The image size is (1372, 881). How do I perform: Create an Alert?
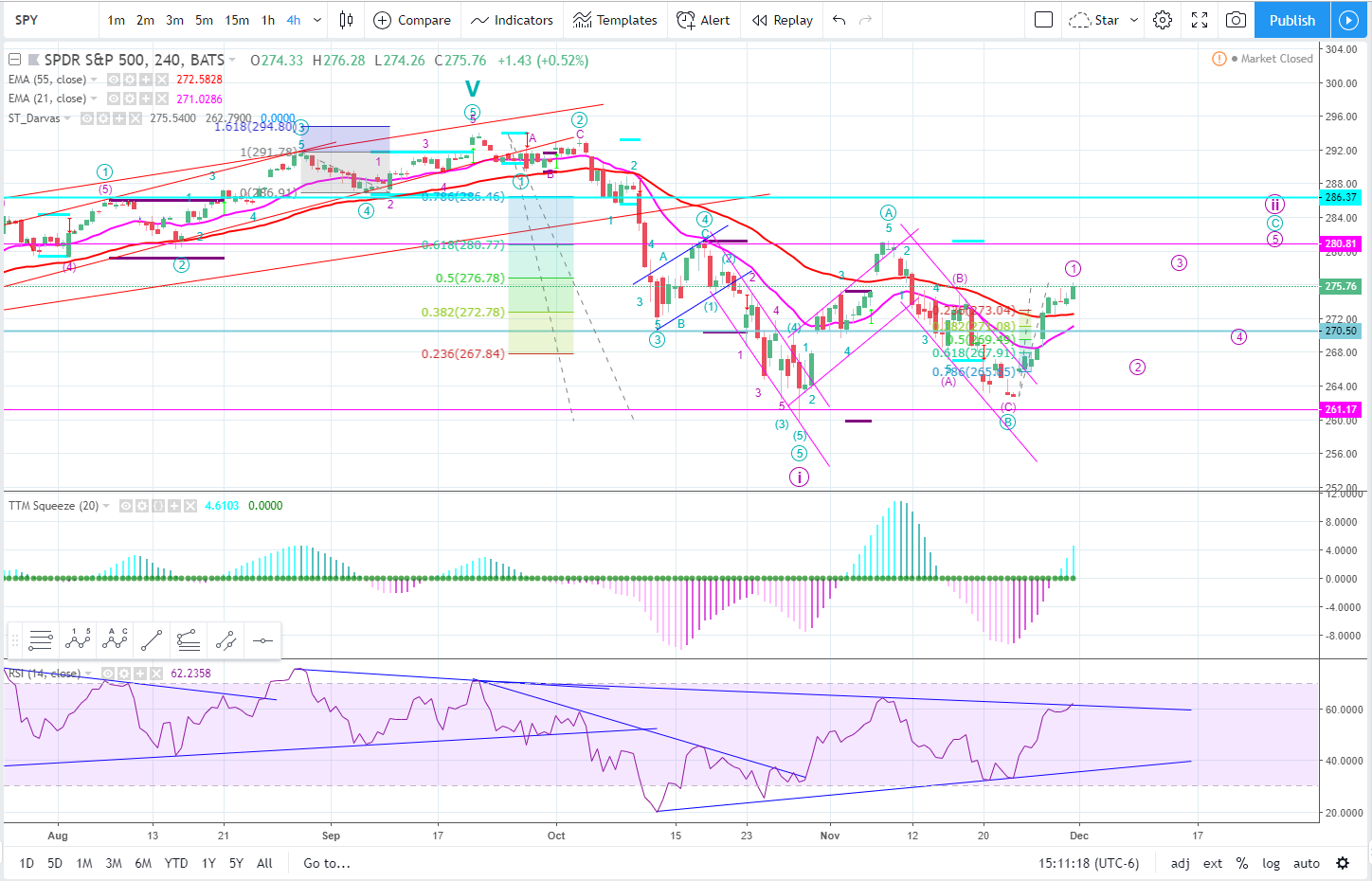[x=703, y=20]
